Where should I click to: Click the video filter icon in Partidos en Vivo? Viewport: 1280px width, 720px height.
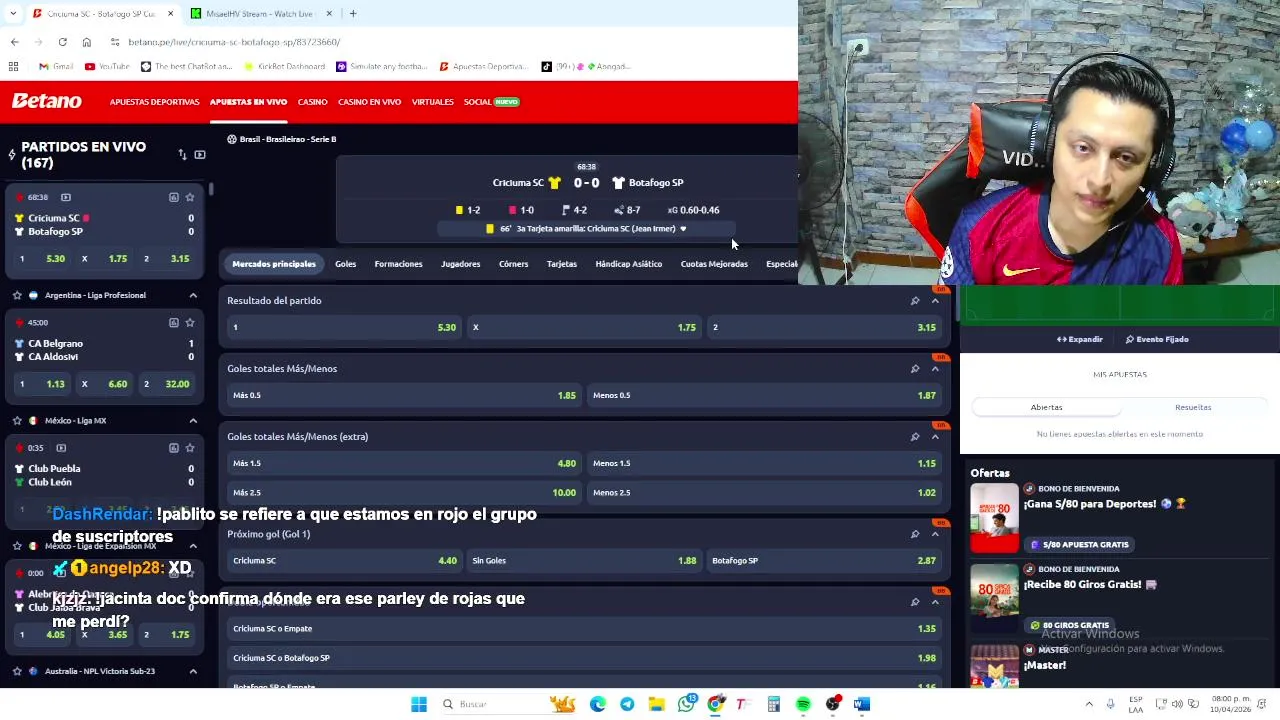(200, 155)
